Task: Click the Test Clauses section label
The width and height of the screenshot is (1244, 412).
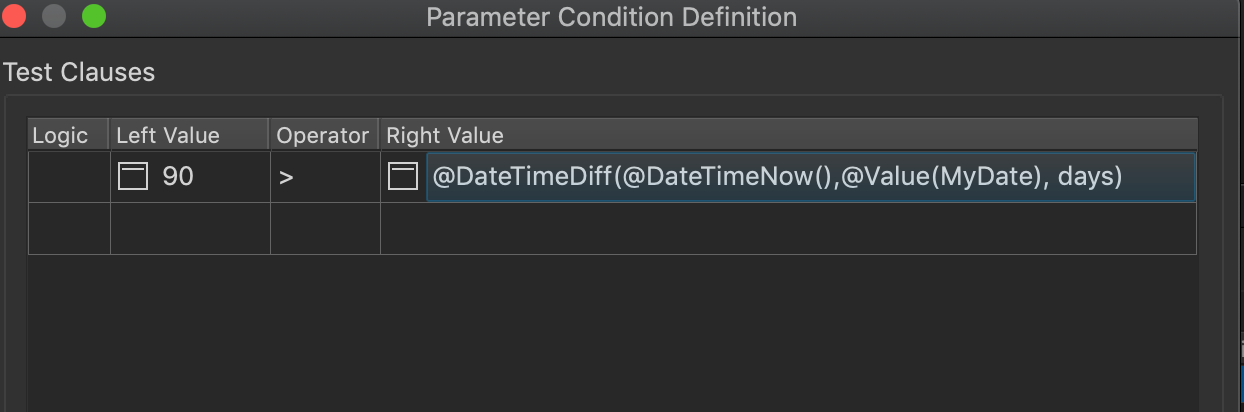Action: (x=79, y=72)
